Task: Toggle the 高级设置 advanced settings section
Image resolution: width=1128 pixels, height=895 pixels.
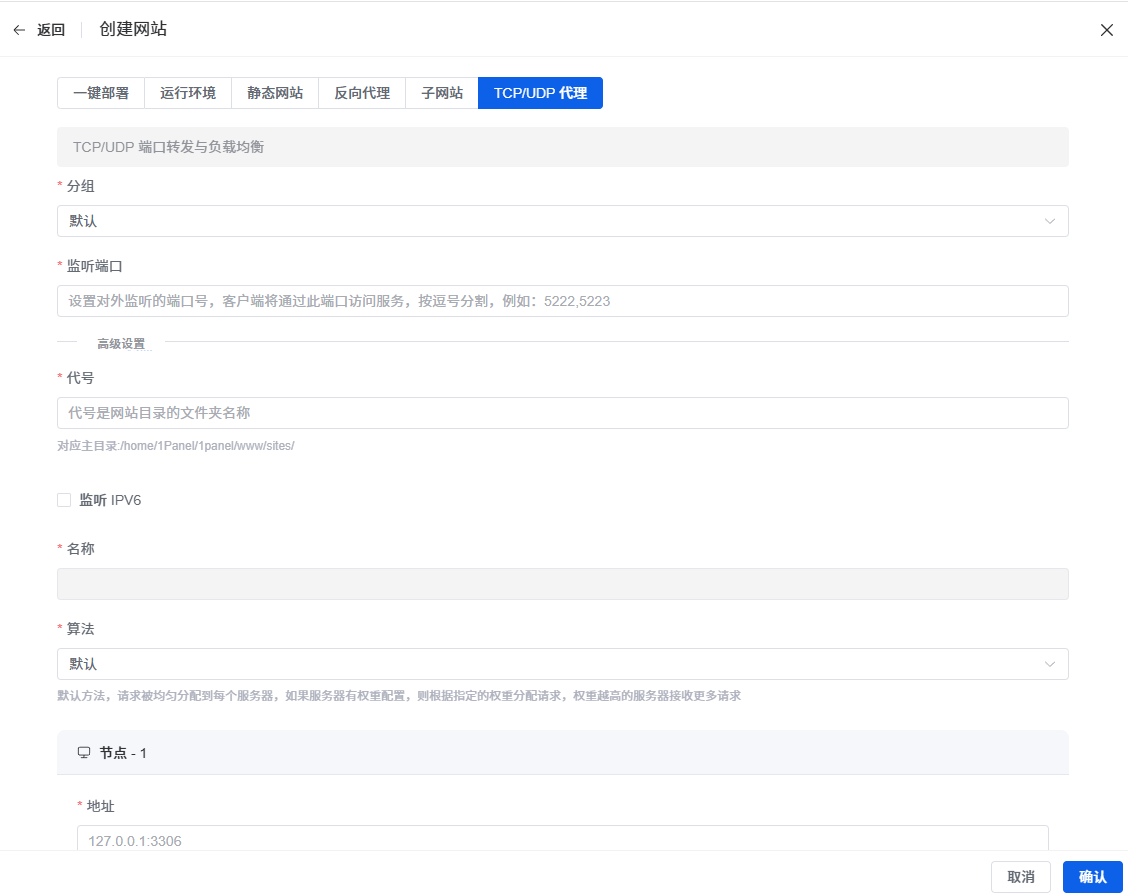Action: [121, 343]
